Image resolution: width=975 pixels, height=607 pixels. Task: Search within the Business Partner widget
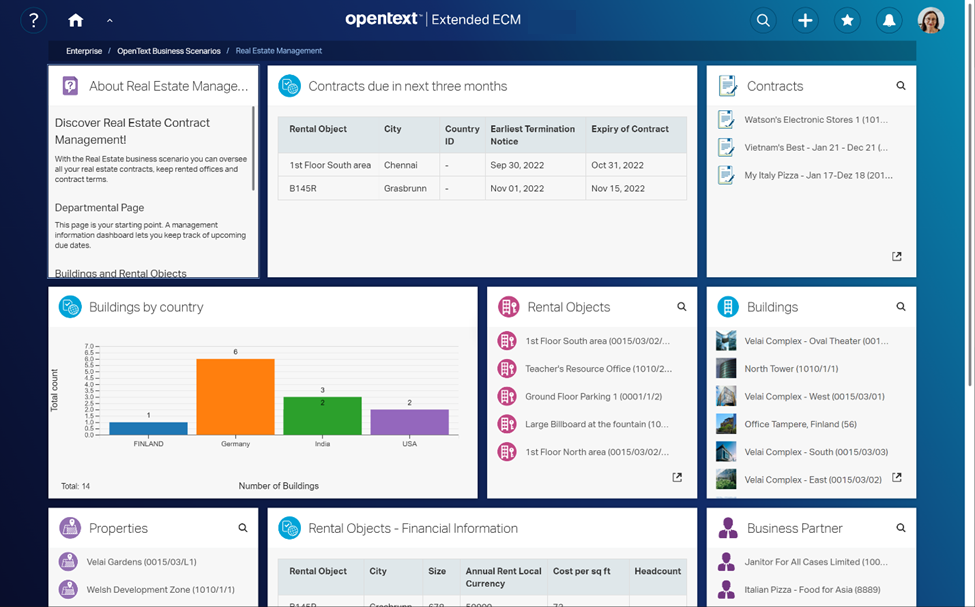(x=900, y=528)
